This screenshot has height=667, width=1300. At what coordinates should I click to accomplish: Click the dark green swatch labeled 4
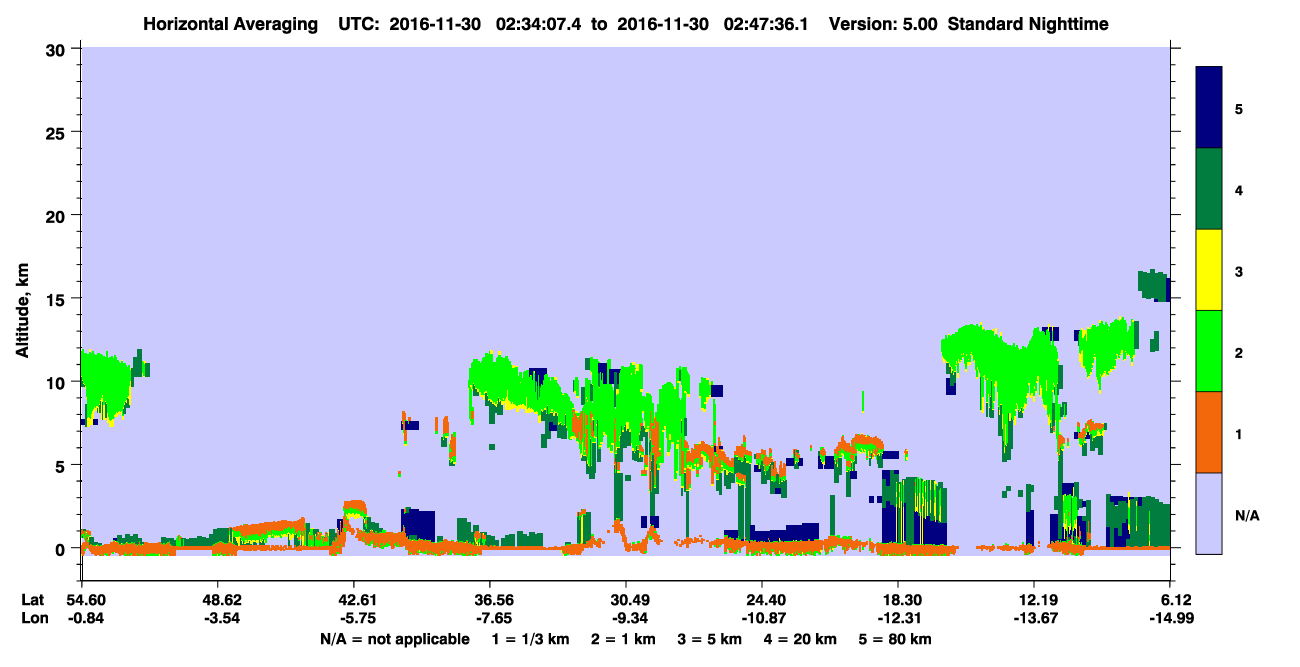click(x=1208, y=189)
